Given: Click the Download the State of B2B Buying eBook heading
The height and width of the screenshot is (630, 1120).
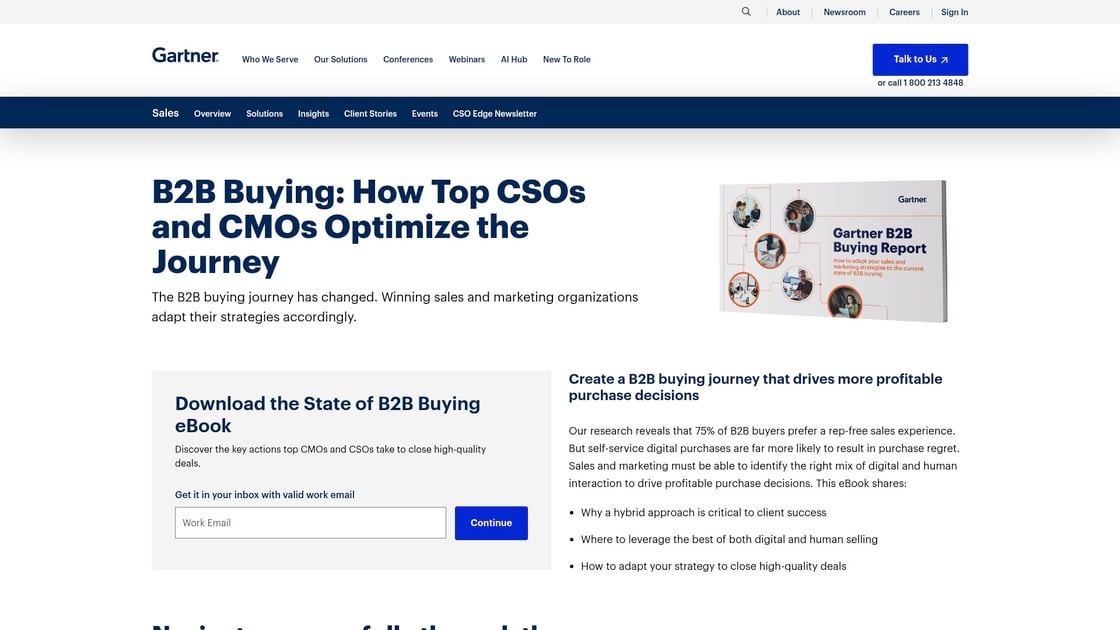Looking at the screenshot, I should [327, 414].
